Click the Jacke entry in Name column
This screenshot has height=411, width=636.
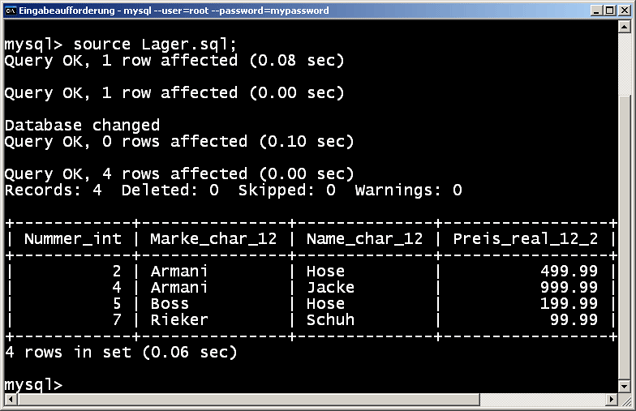(x=330, y=288)
